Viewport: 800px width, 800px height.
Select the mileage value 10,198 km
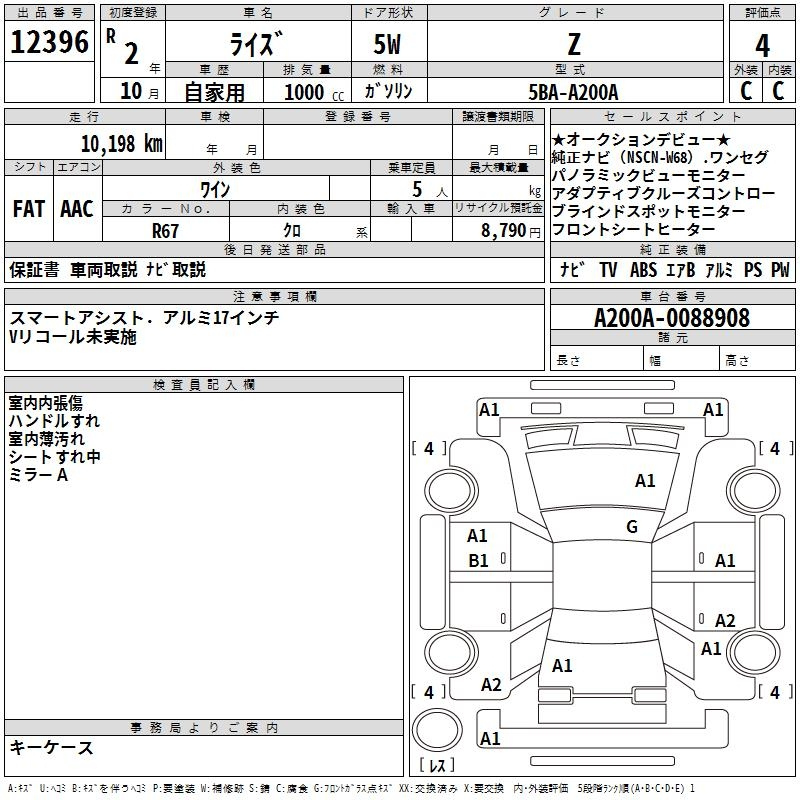pyautogui.click(x=121, y=144)
